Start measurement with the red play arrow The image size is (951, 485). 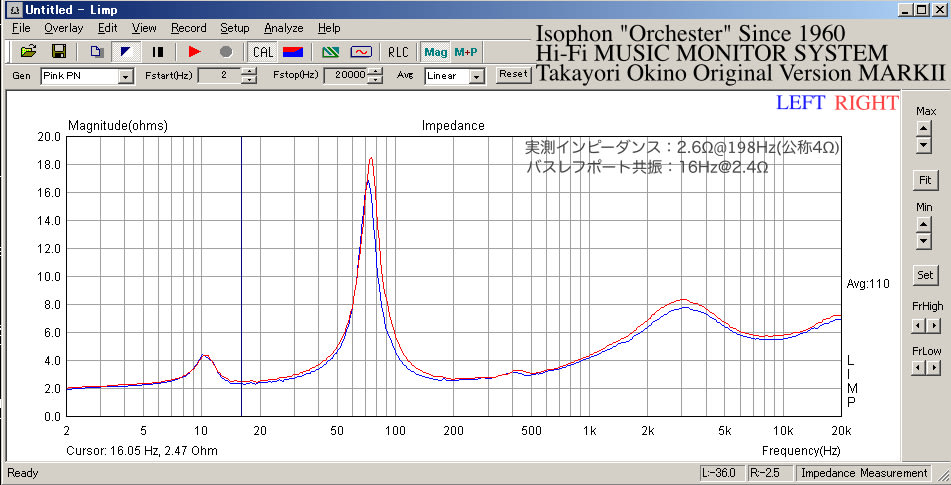tap(195, 52)
